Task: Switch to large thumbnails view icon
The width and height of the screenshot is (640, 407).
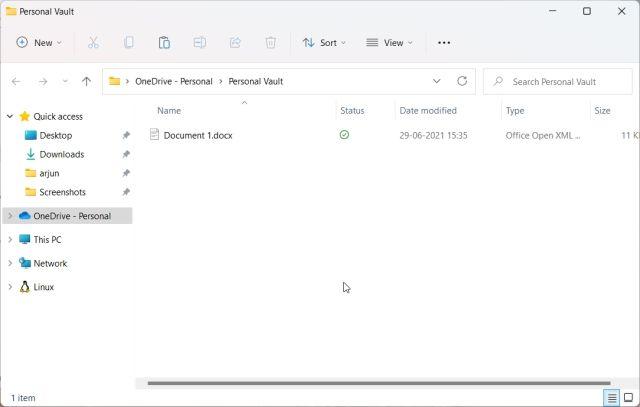Action: pyautogui.click(x=629, y=398)
